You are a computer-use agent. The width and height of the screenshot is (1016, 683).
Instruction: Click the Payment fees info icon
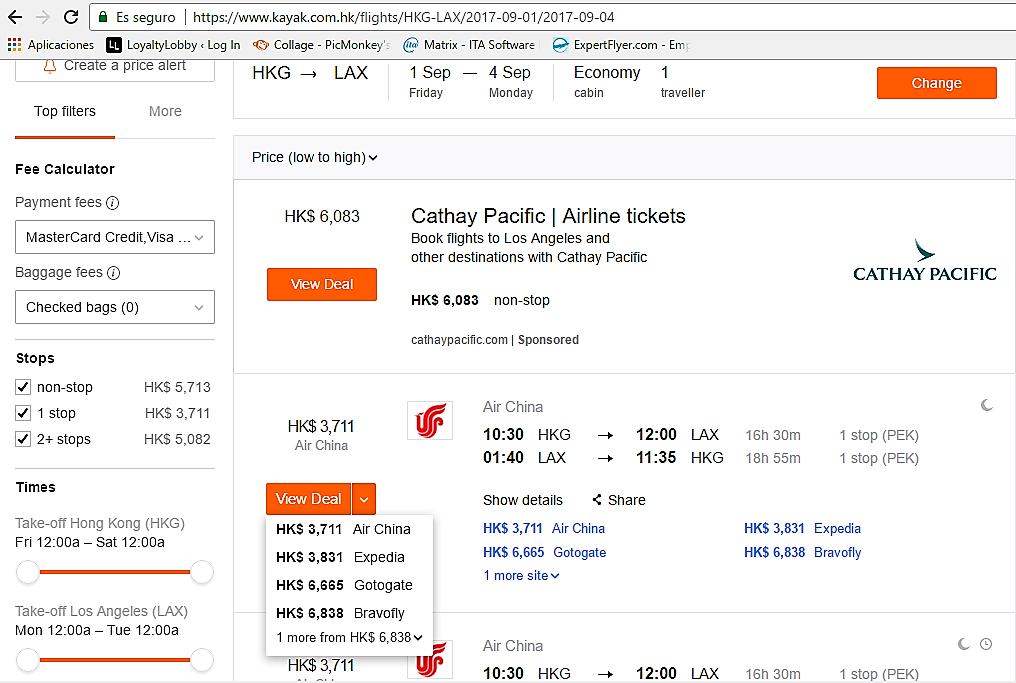(x=113, y=203)
